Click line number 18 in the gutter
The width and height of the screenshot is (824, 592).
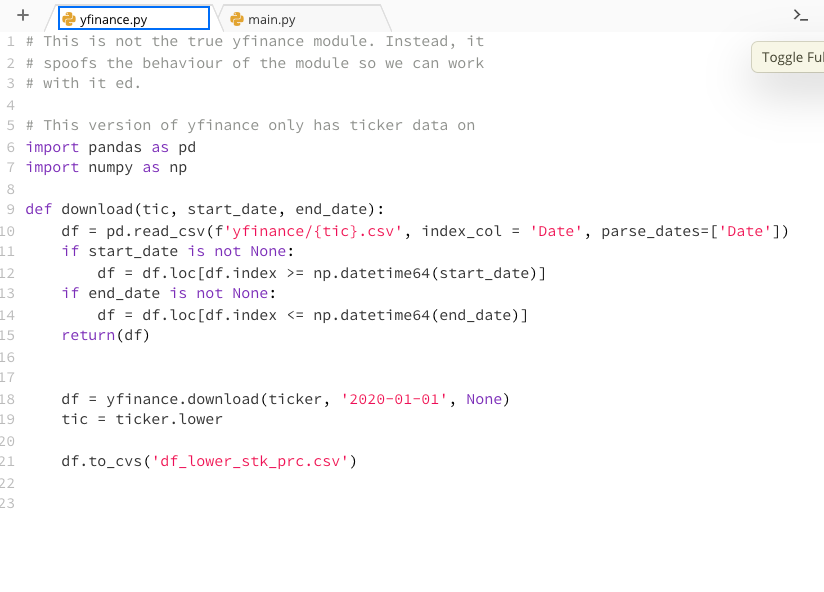pyautogui.click(x=9, y=399)
